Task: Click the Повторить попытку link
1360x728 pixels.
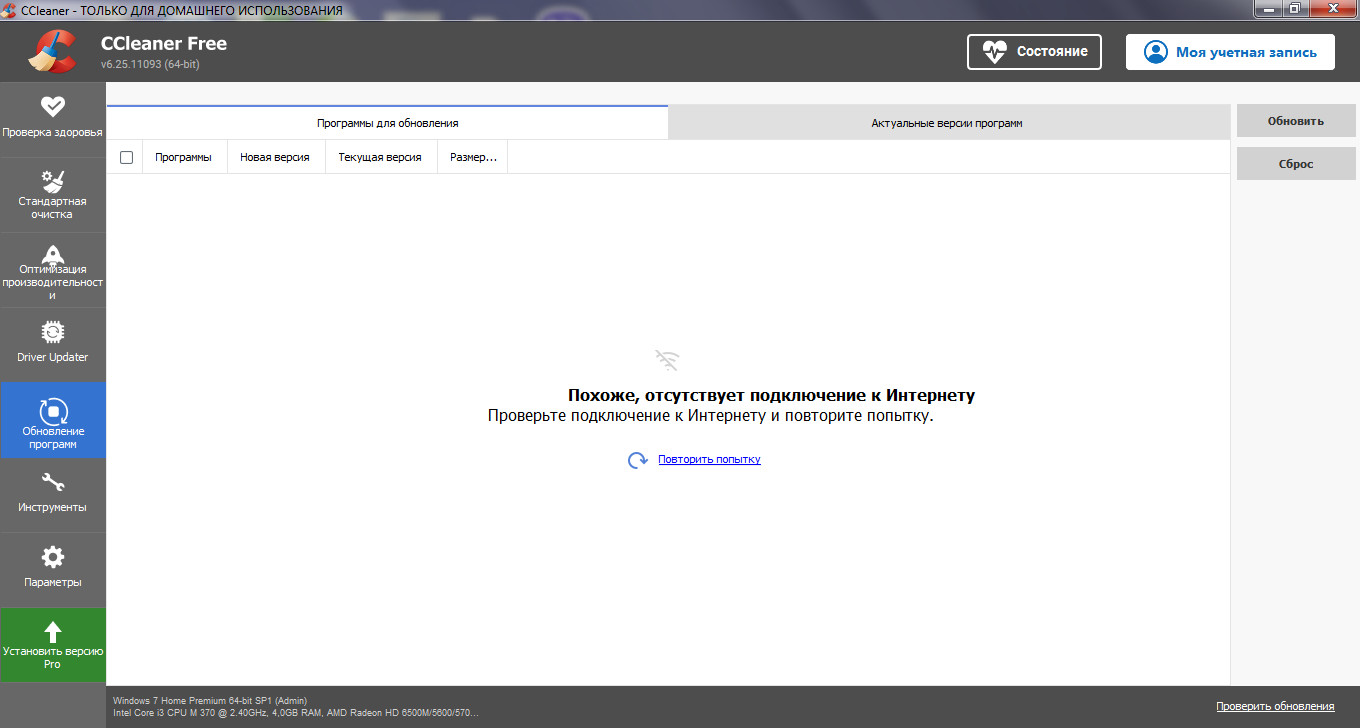Action: [x=709, y=460]
